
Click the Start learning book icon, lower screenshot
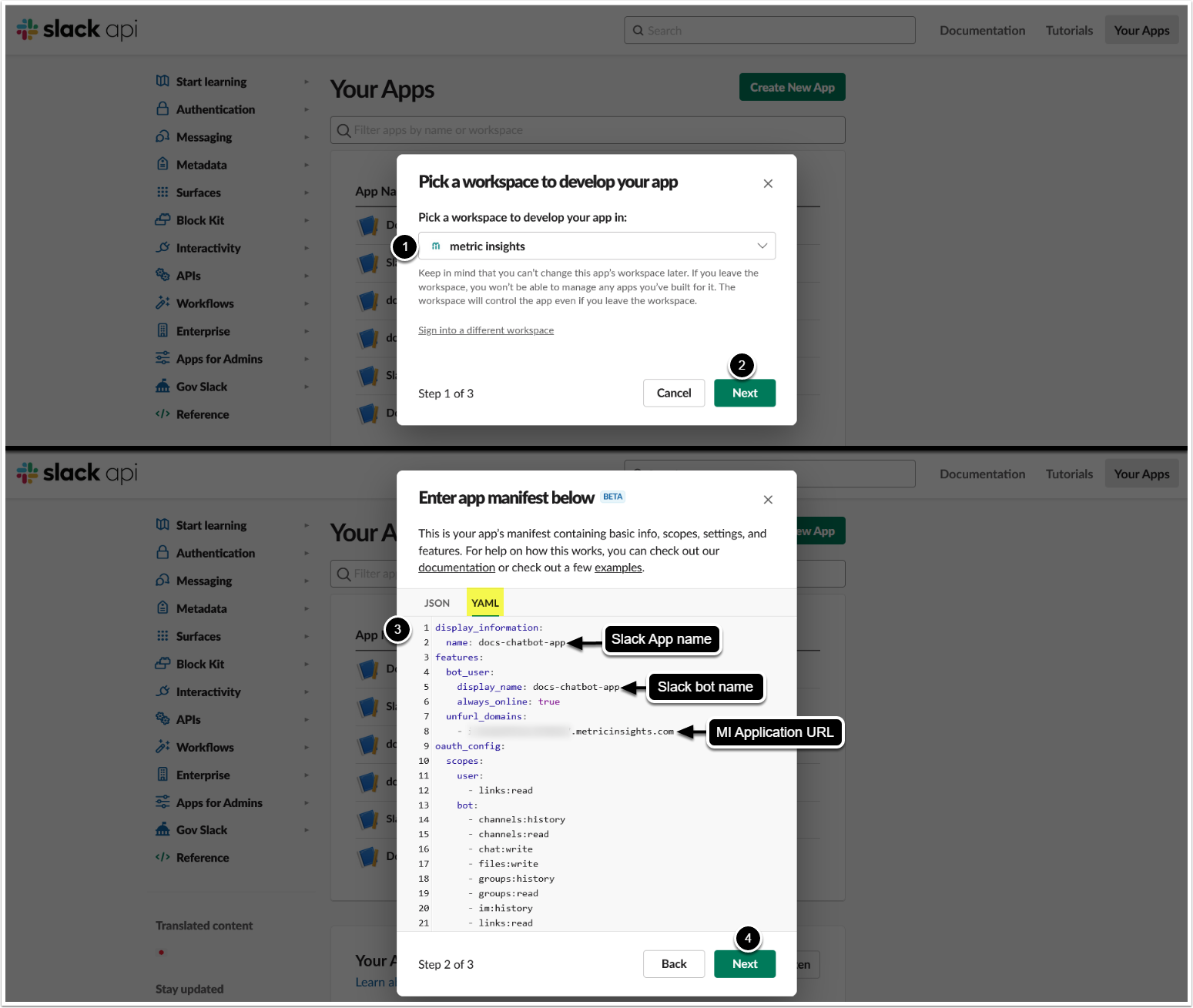click(x=163, y=524)
